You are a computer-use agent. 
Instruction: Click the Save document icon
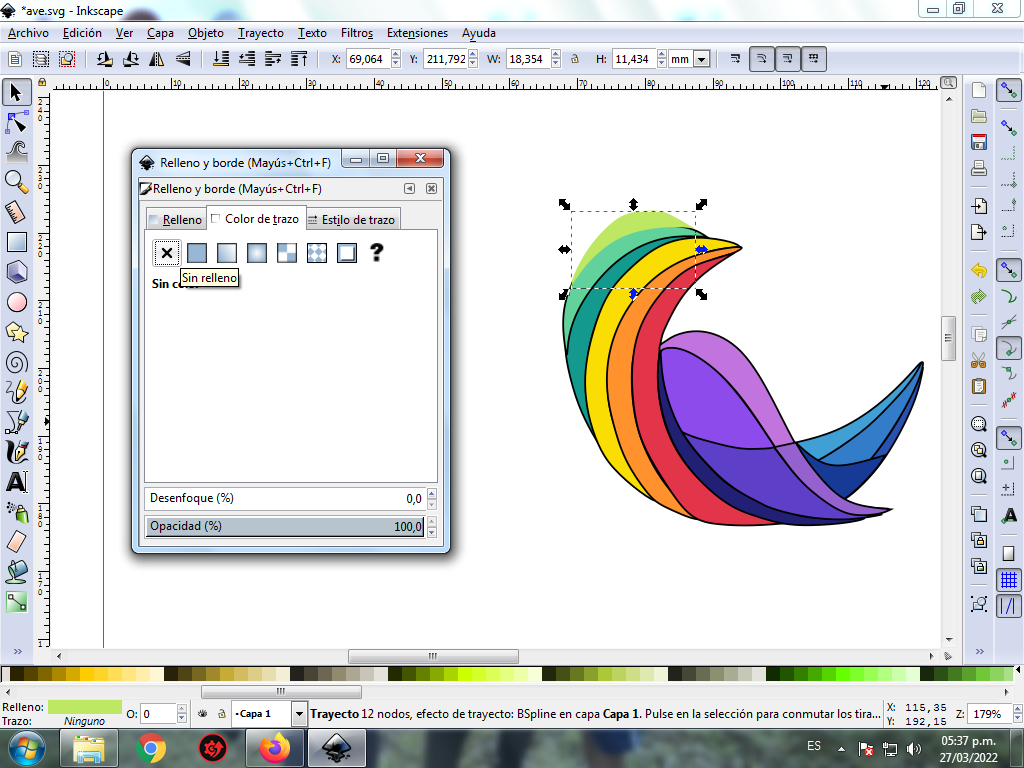click(979, 142)
